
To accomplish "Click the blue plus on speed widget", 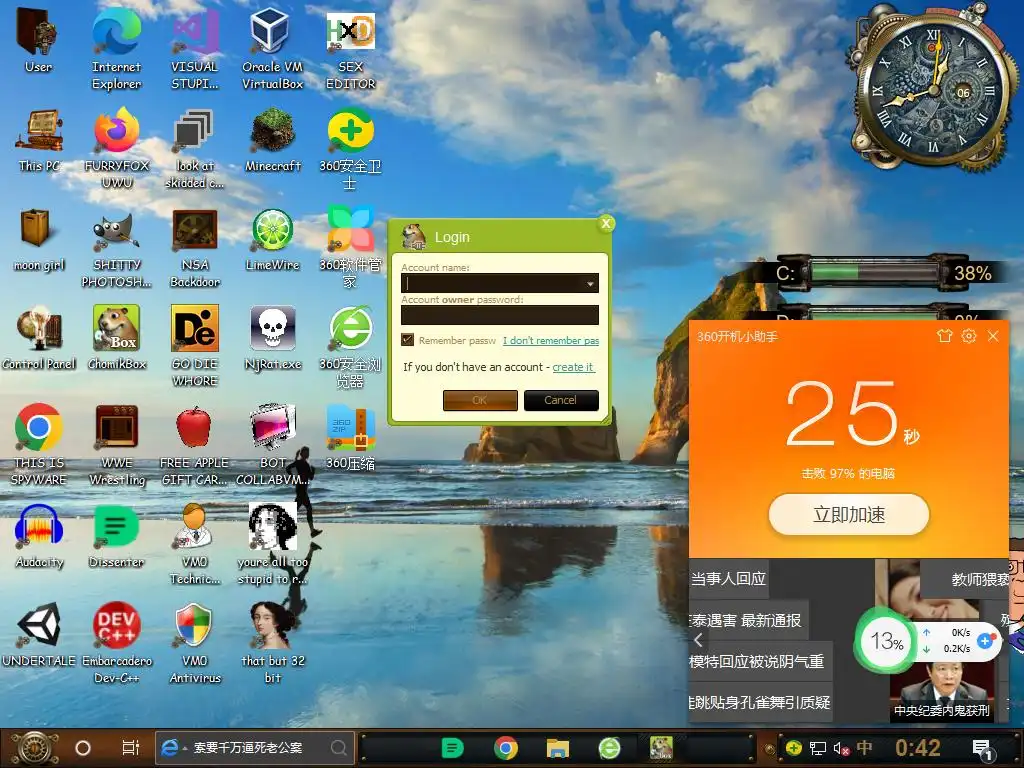I will [985, 641].
